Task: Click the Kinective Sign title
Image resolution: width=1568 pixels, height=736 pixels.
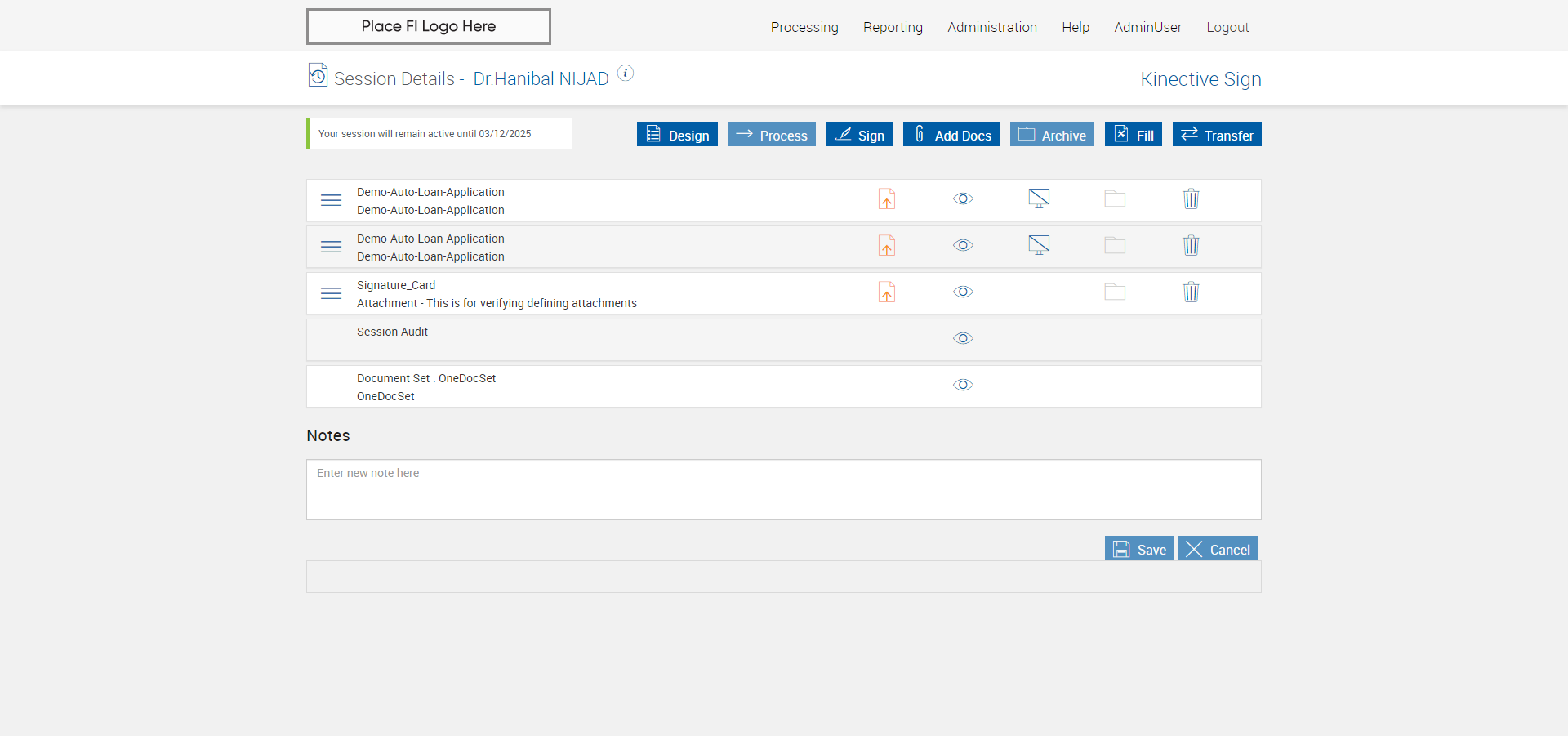Action: [1200, 79]
